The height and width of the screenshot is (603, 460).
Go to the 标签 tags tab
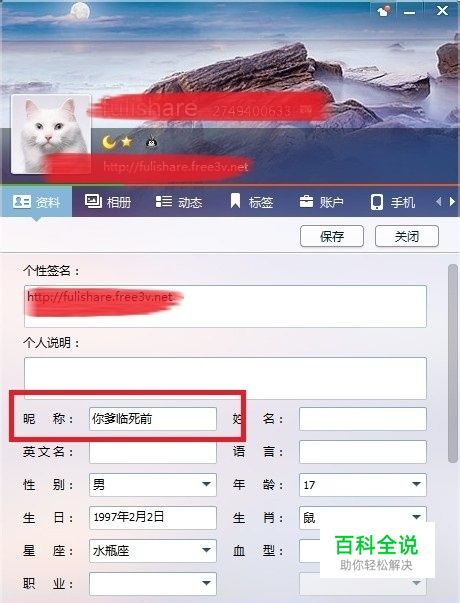pos(252,202)
